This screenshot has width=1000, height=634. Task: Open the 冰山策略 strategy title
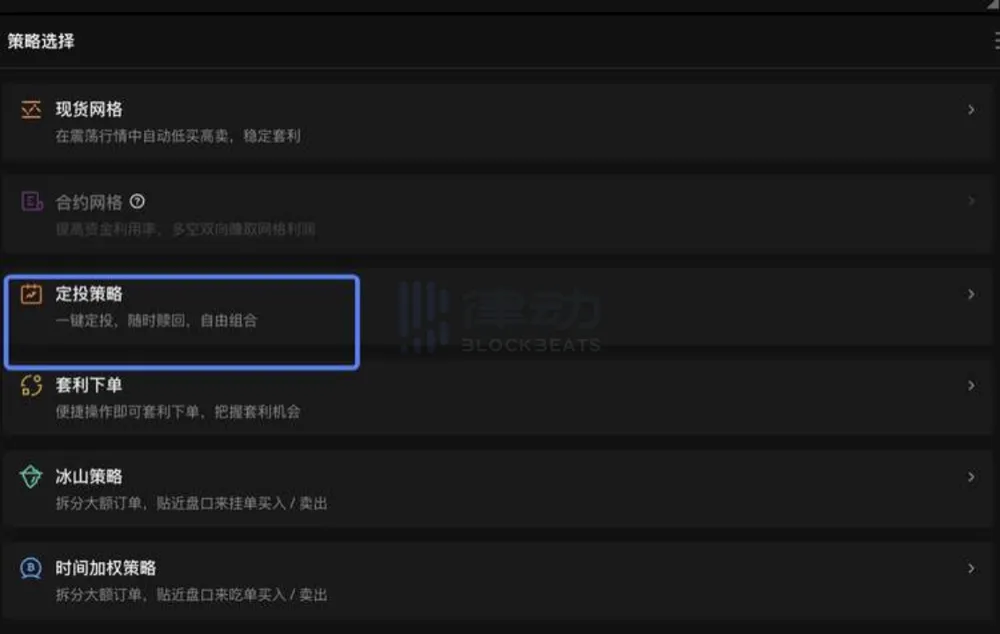(89, 476)
